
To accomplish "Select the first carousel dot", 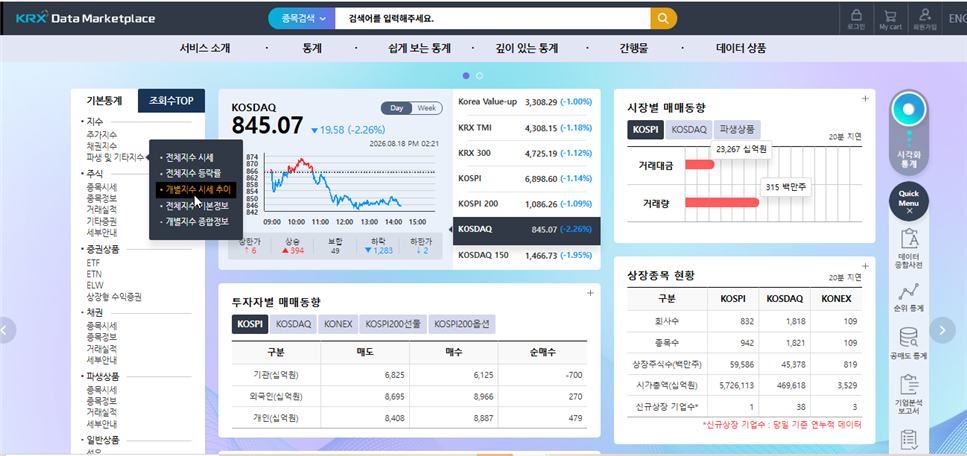I will point(466,76).
